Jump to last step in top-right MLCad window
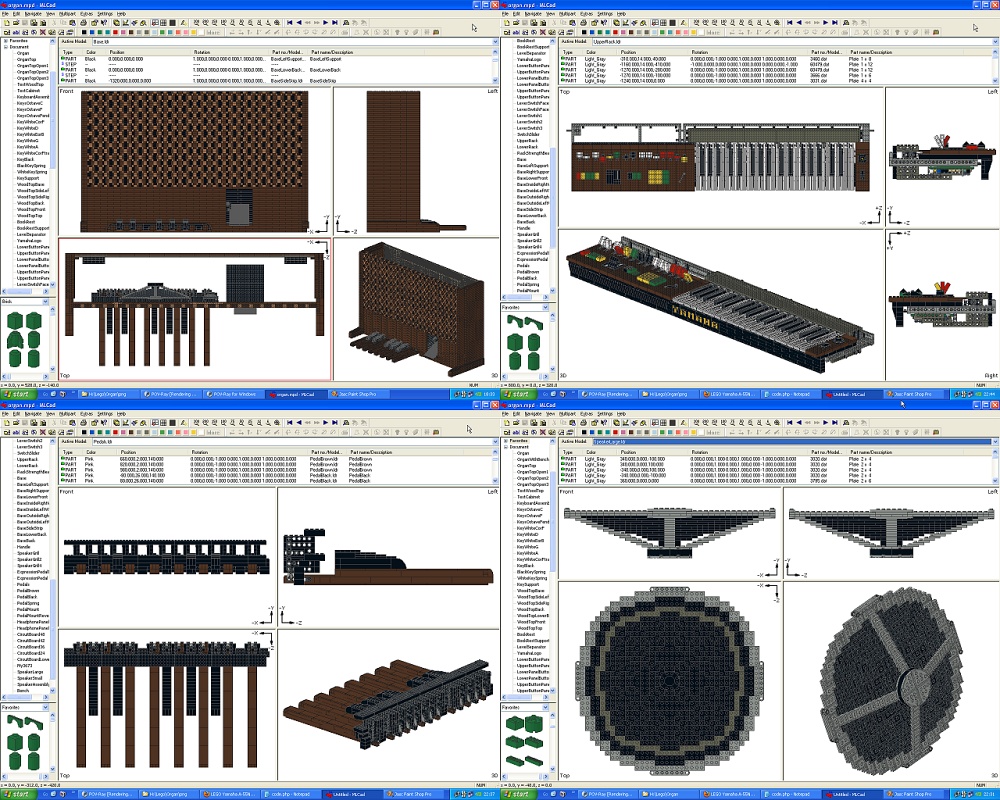Image resolution: width=1000 pixels, height=800 pixels. 835,23
